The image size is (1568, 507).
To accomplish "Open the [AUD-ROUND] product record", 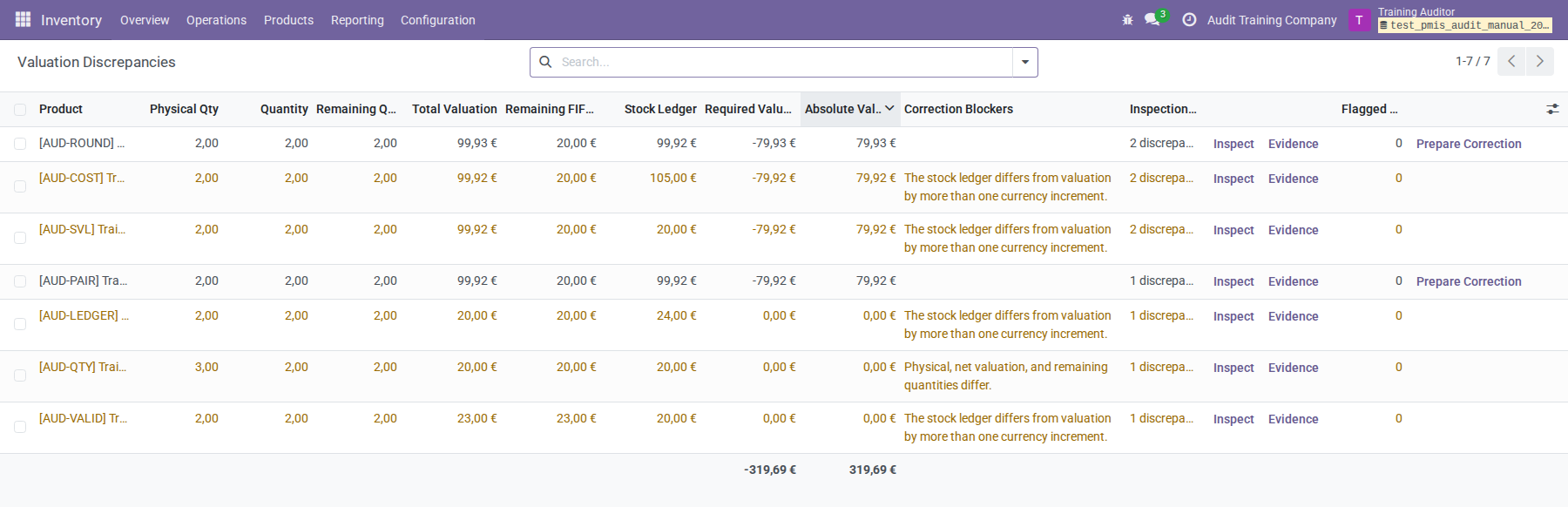I will pos(82,143).
